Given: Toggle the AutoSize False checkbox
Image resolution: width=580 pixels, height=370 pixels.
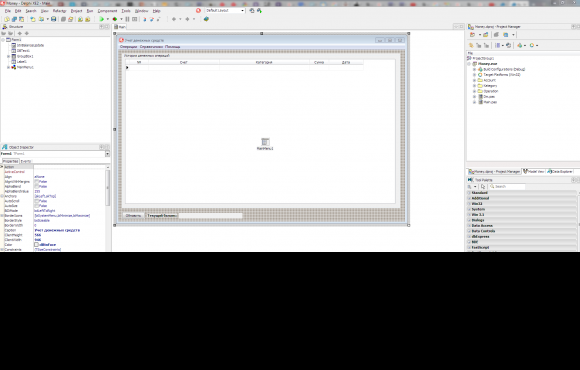Looking at the screenshot, I should click(37, 206).
